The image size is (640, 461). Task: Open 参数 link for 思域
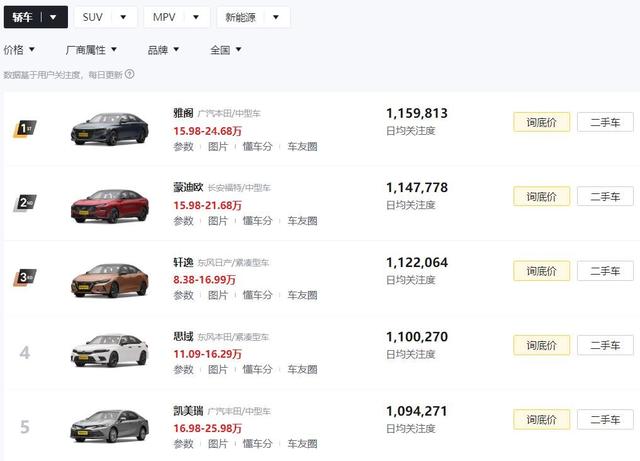(183, 369)
